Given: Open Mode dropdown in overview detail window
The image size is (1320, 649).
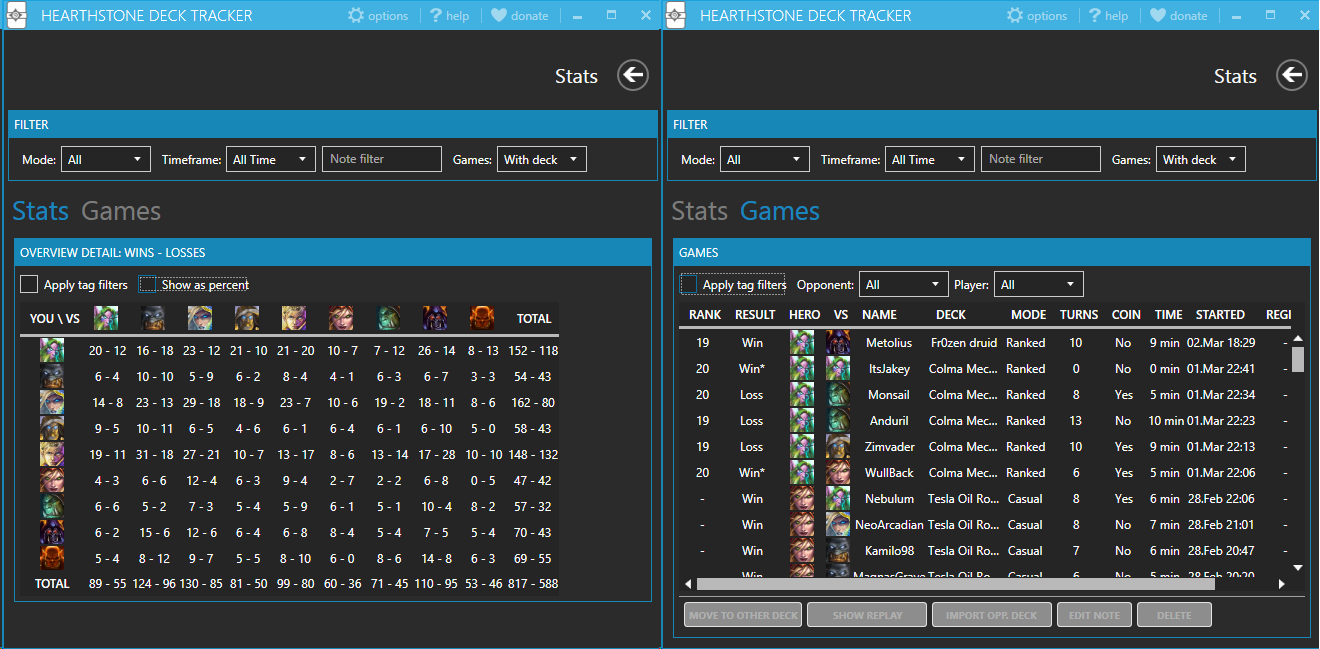Looking at the screenshot, I should pyautogui.click(x=106, y=159).
